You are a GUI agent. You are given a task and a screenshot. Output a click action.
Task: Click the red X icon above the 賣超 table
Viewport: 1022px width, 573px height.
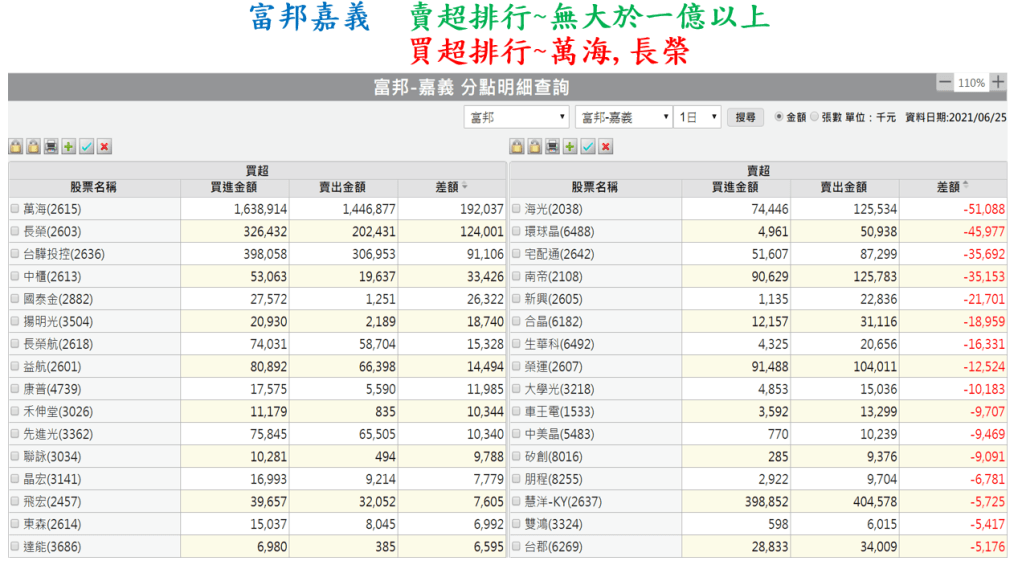605,147
